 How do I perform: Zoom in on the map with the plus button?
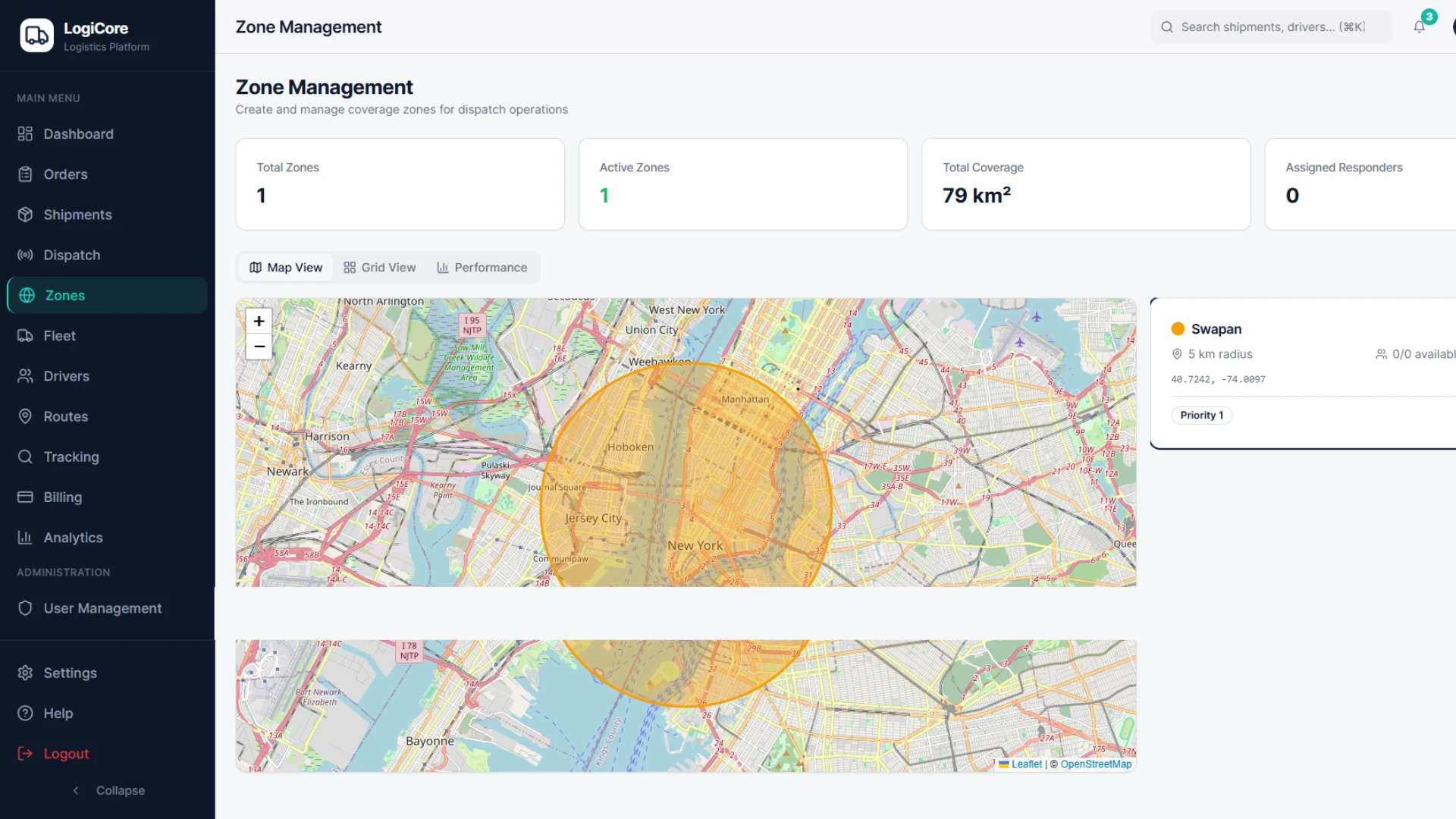pos(259,322)
